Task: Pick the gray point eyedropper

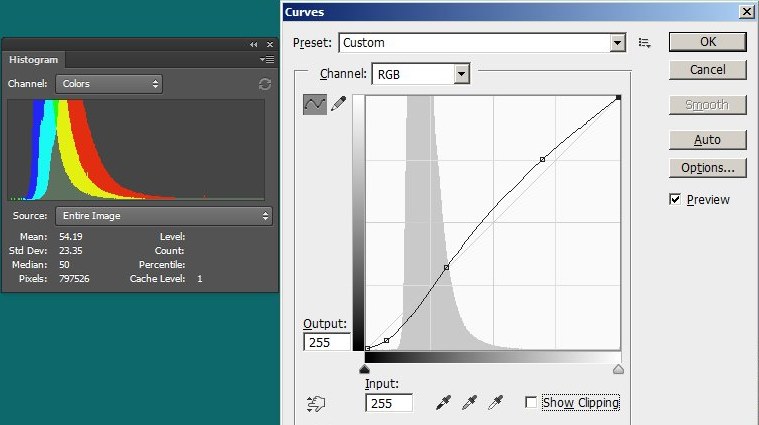Action: 469,403
